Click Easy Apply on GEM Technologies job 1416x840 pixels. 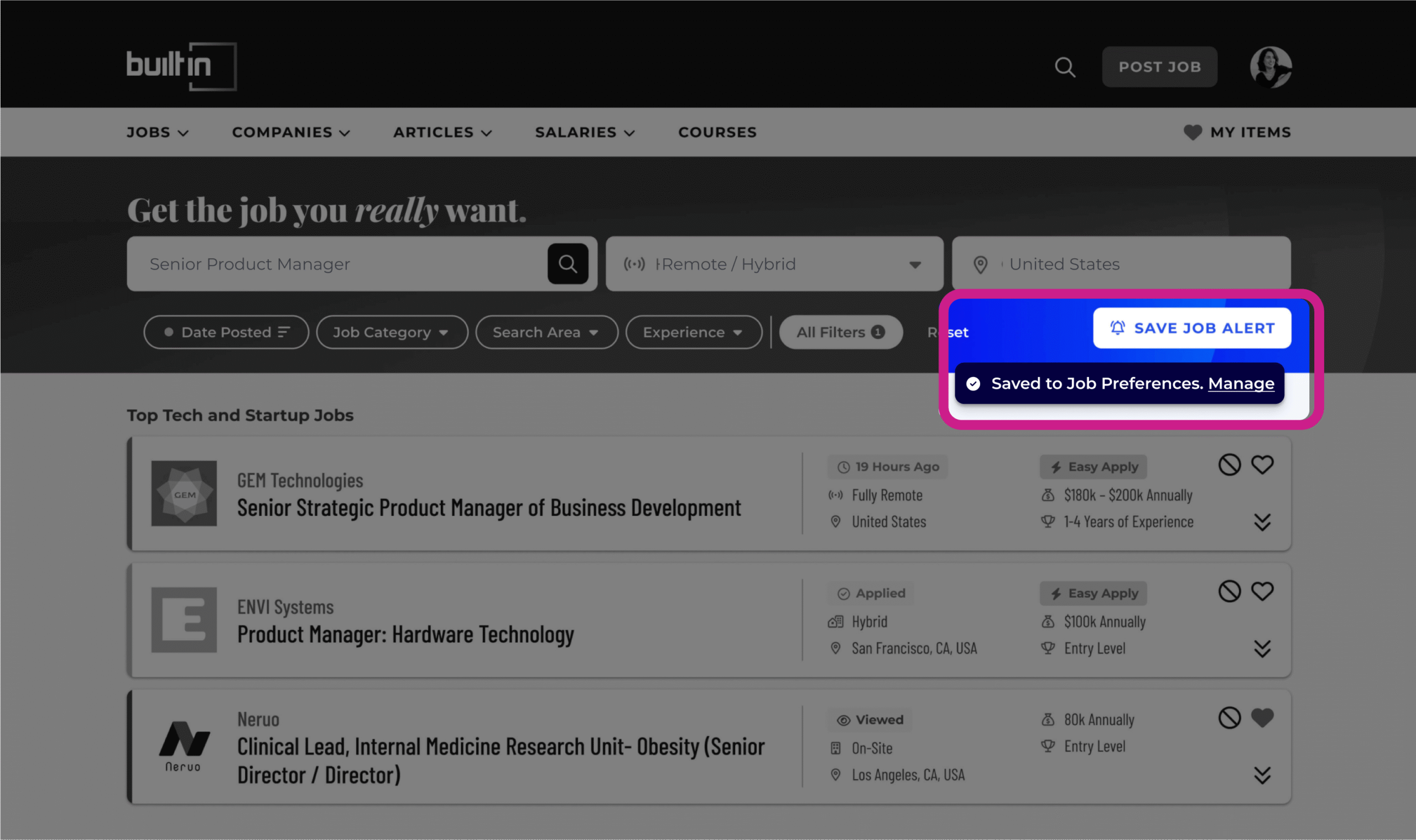[1094, 467]
